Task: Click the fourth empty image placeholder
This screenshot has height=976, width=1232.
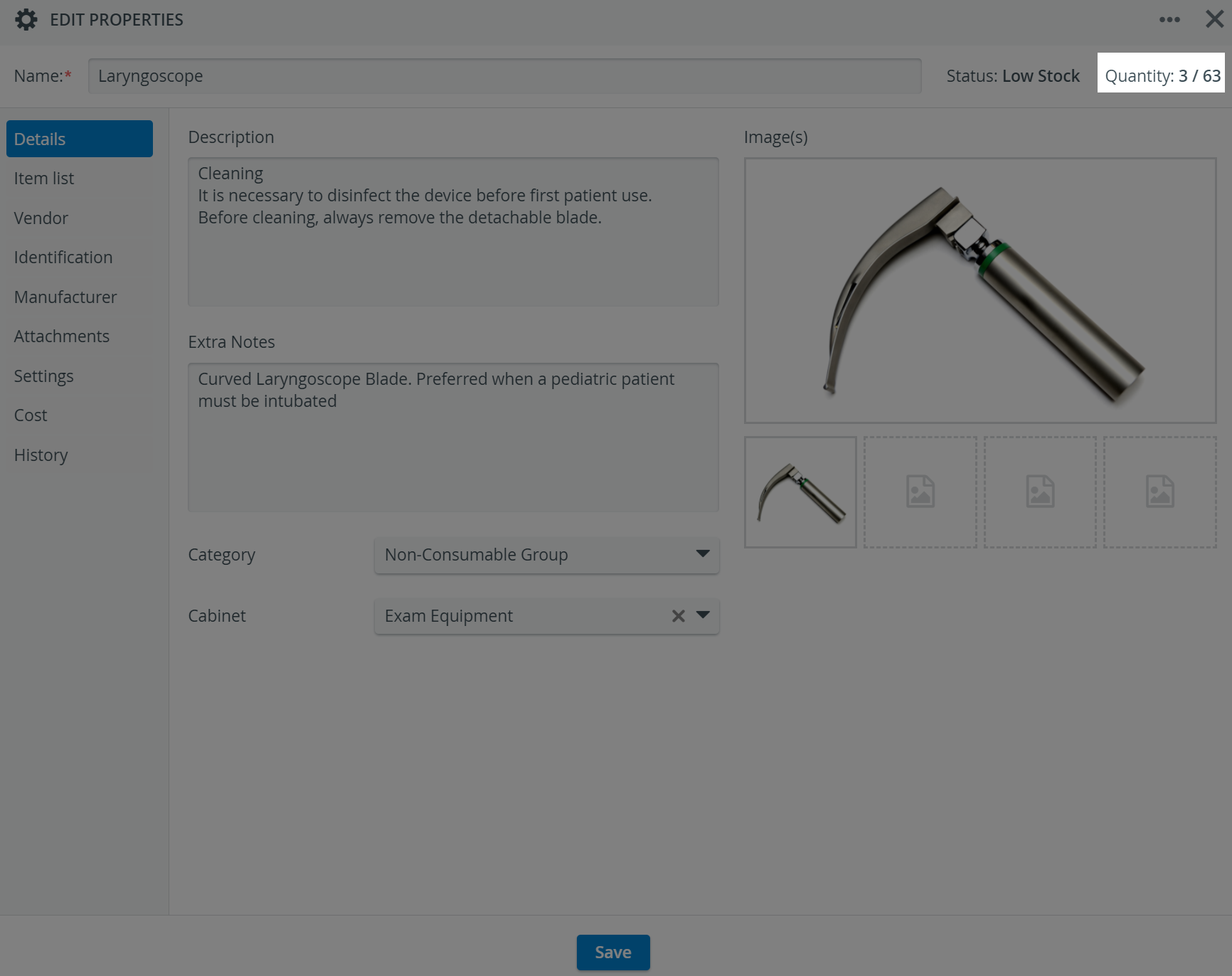Action: pyautogui.click(x=1160, y=492)
